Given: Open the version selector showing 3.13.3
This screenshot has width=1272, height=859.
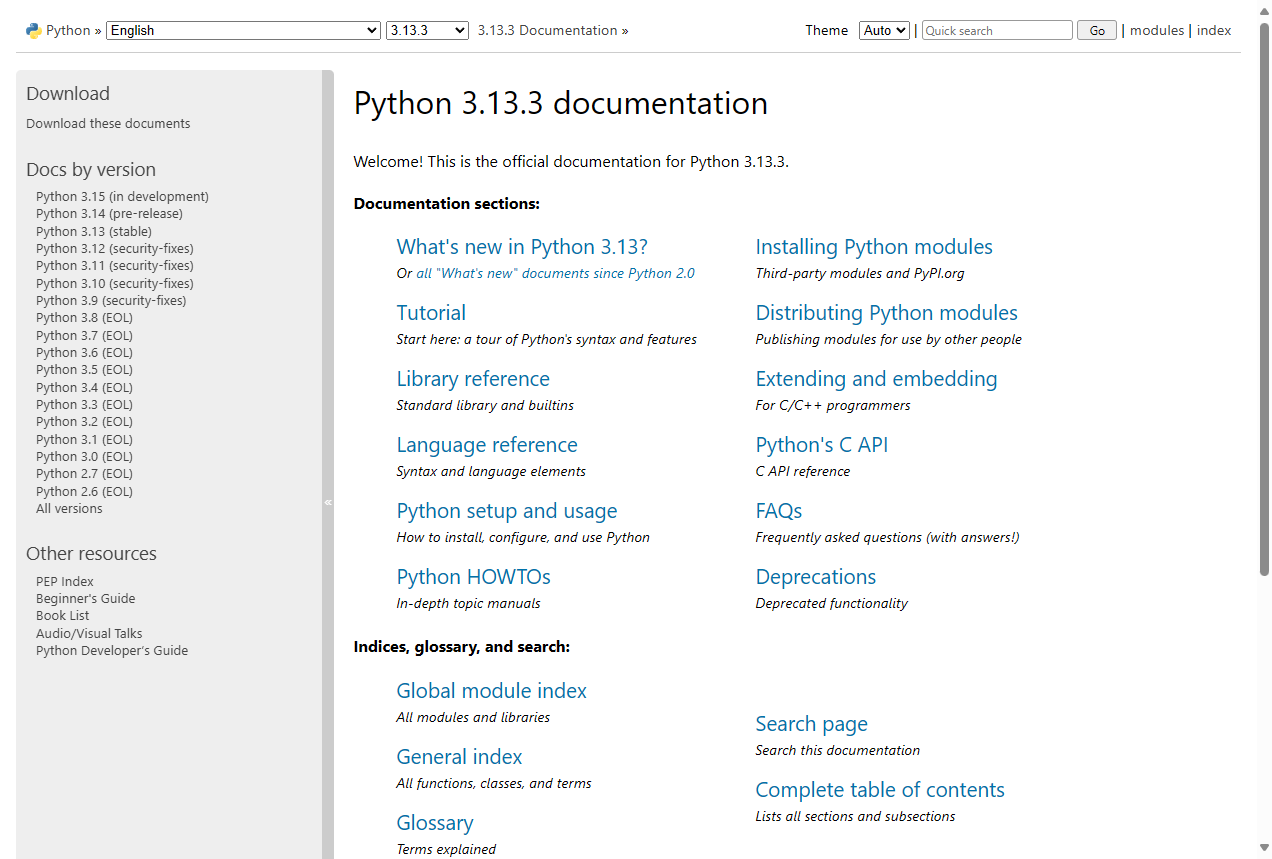Looking at the screenshot, I should coord(427,30).
